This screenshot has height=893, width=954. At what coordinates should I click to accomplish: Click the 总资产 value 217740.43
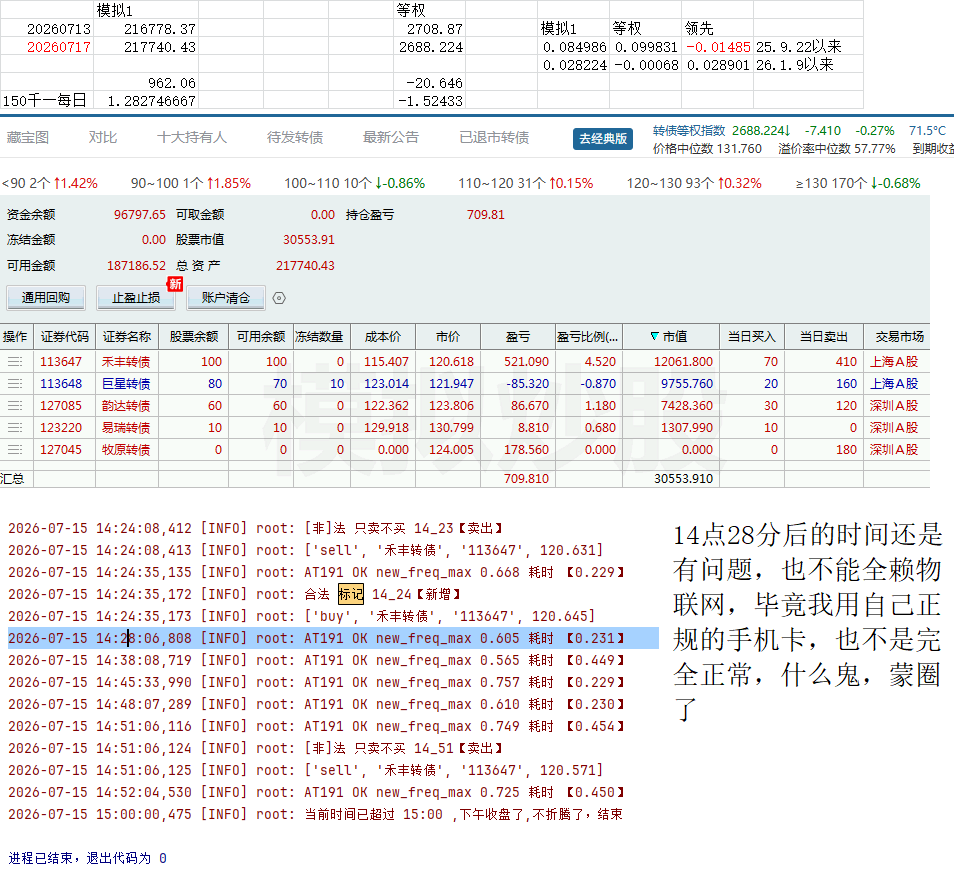(x=305, y=266)
